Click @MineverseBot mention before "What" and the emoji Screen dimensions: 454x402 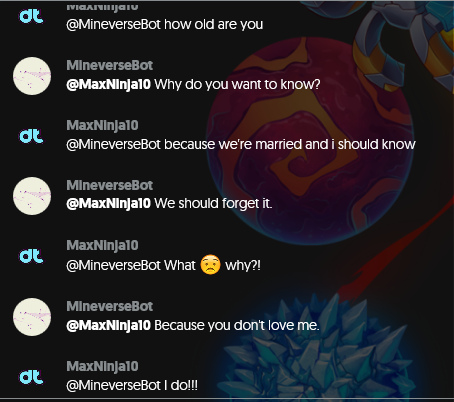[x=114, y=266]
